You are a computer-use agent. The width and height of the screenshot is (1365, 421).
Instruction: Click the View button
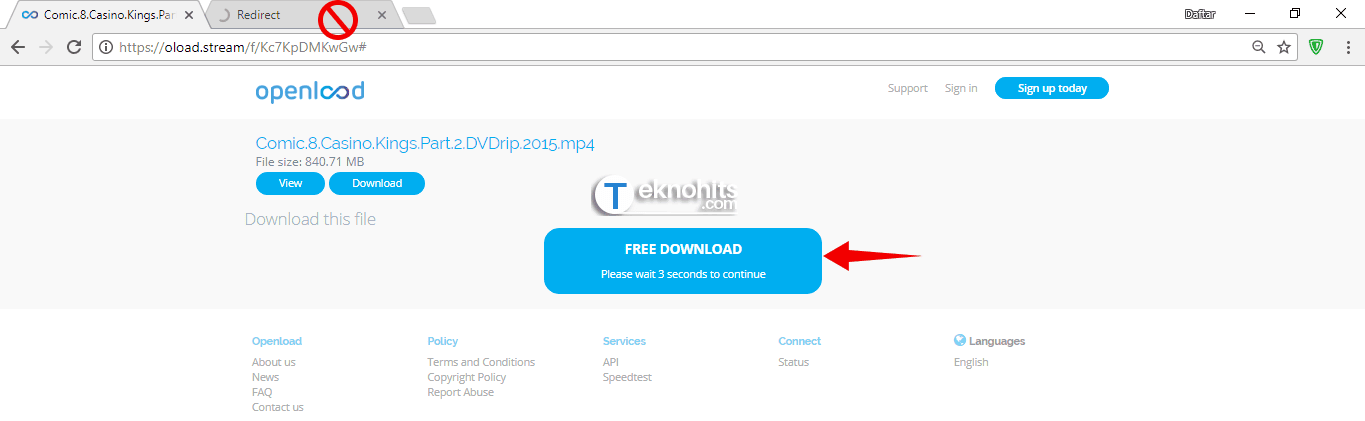click(x=290, y=183)
